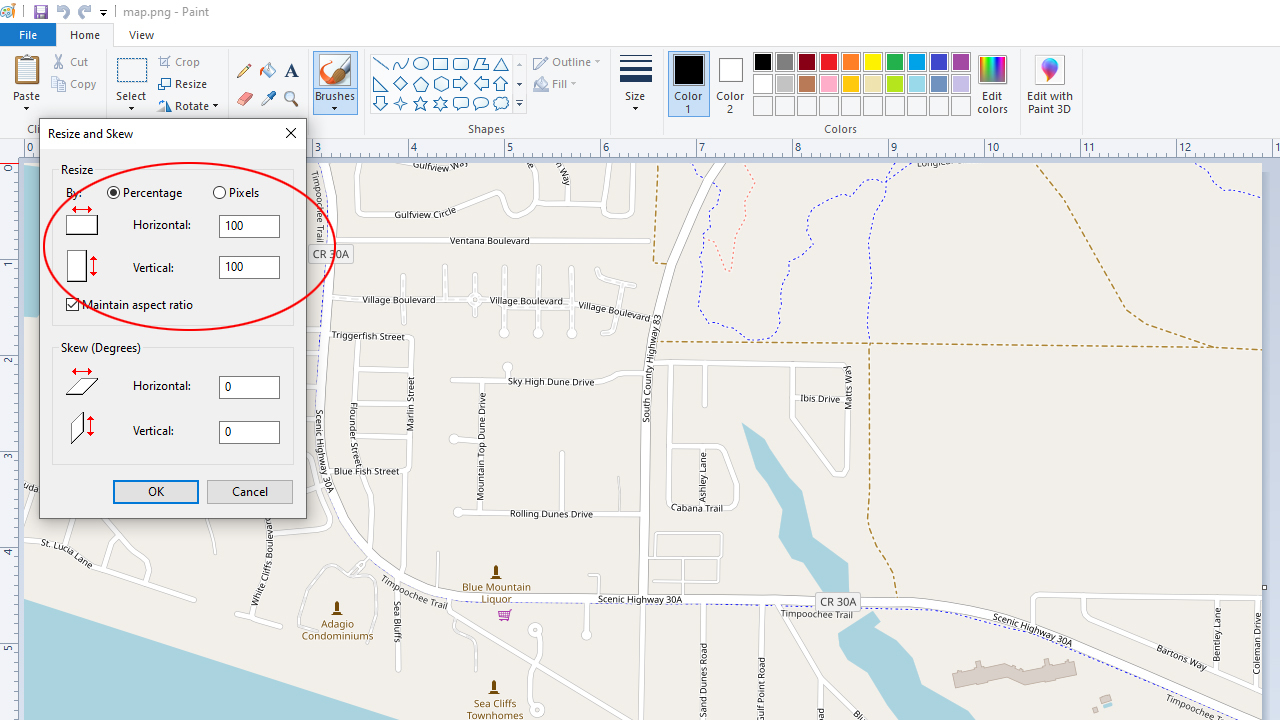This screenshot has height=720, width=1280.
Task: Open Edit with Paint 3D
Action: (x=1049, y=85)
